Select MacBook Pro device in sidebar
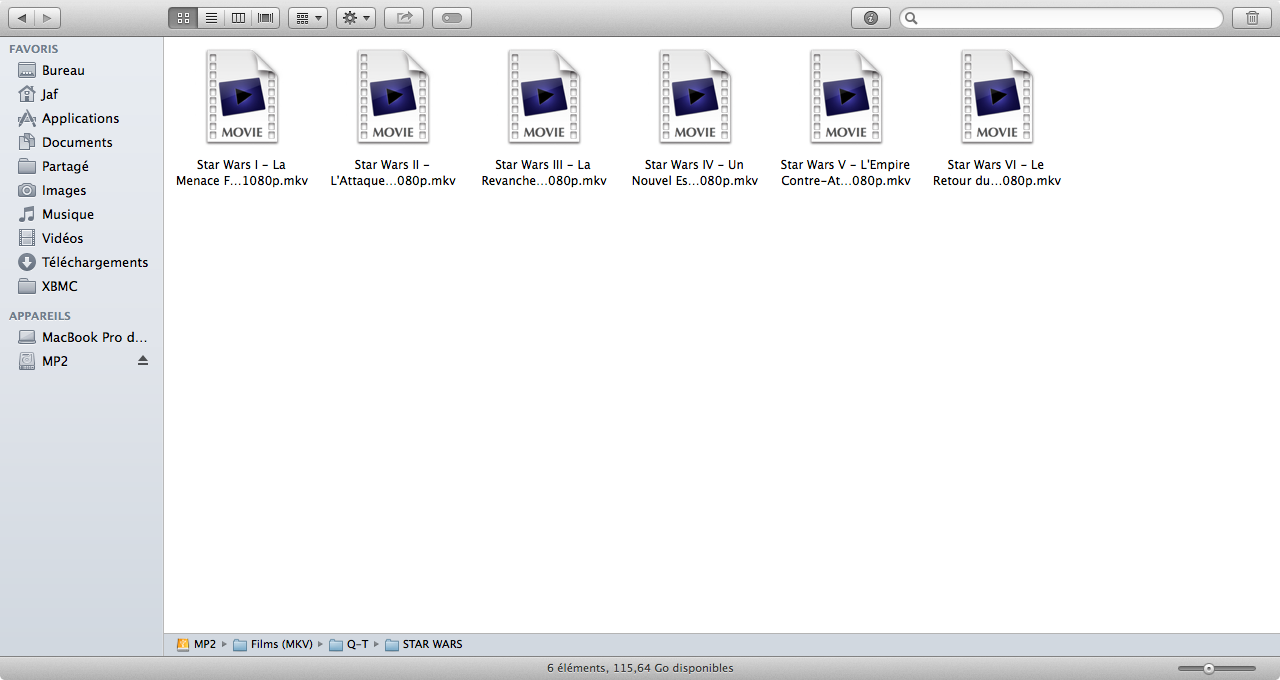 point(81,337)
